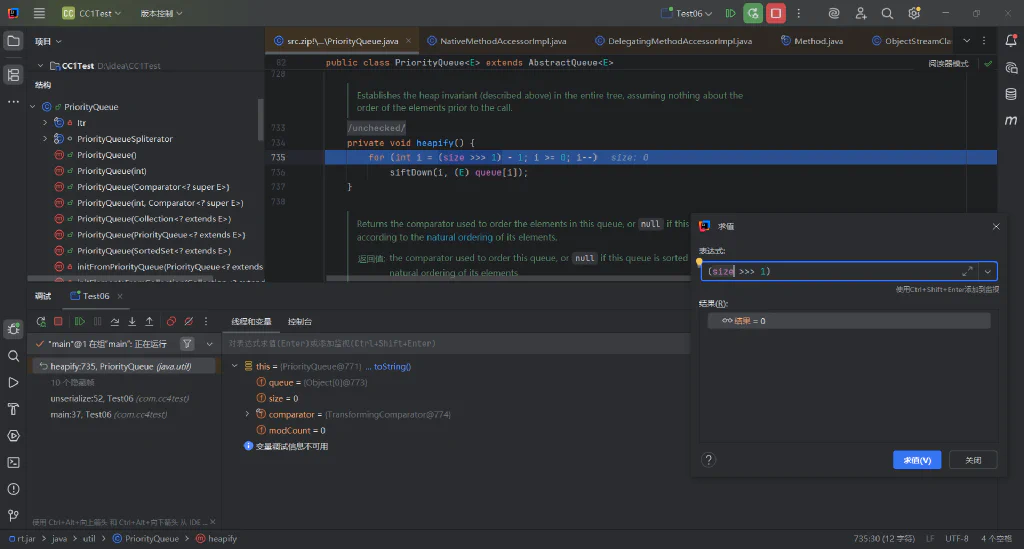Resume program in the debug panel toolbar
This screenshot has width=1024, height=549.
(x=80, y=321)
